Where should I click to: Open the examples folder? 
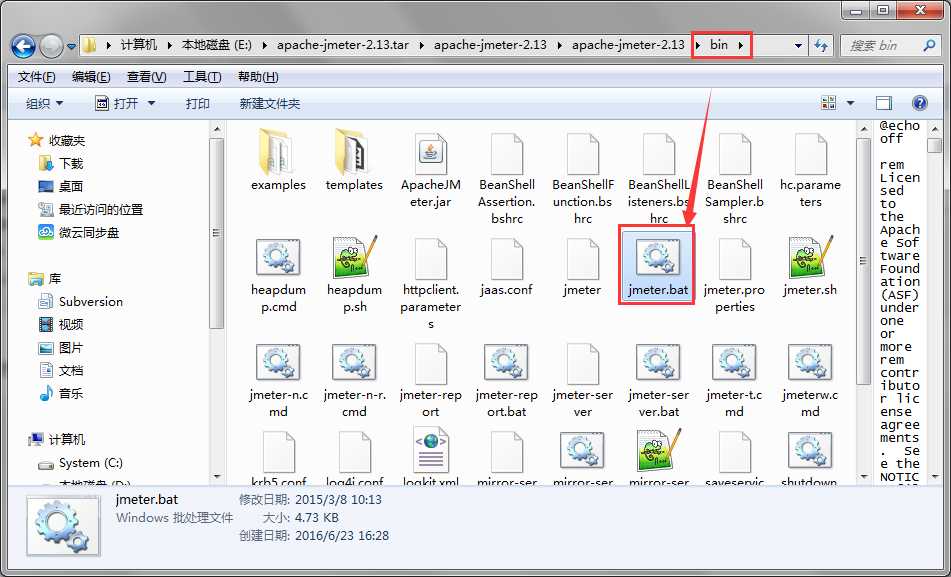[278, 160]
